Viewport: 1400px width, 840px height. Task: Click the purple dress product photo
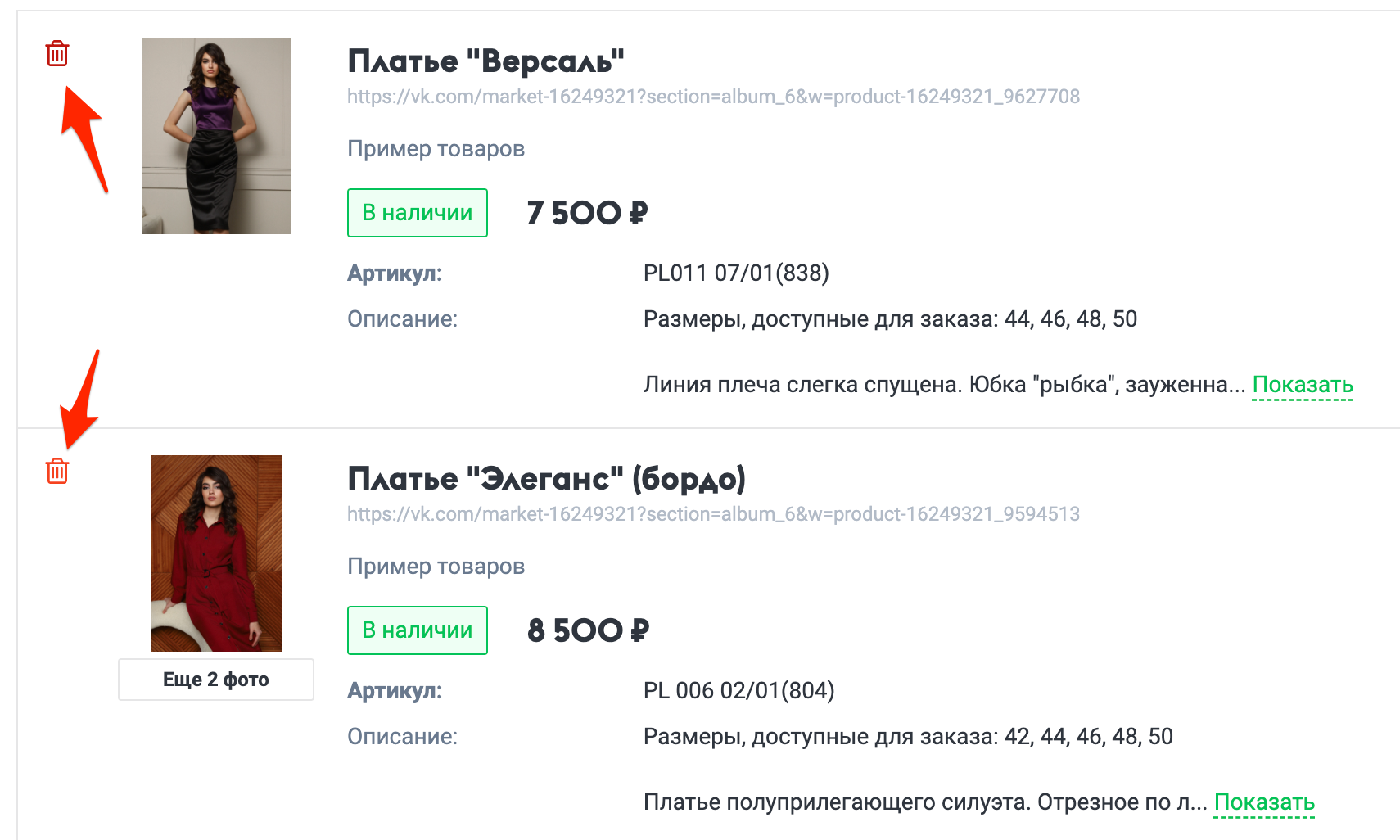coord(215,136)
